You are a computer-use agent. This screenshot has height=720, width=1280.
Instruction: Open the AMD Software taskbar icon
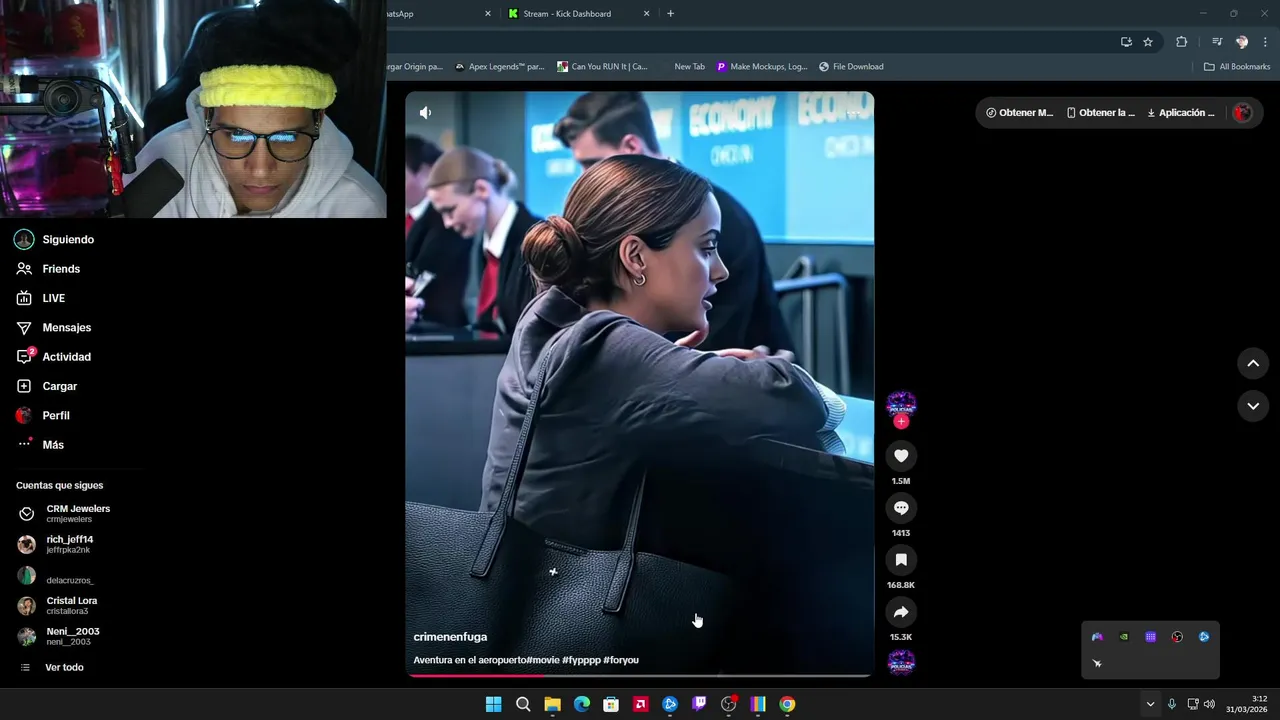[x=641, y=704]
